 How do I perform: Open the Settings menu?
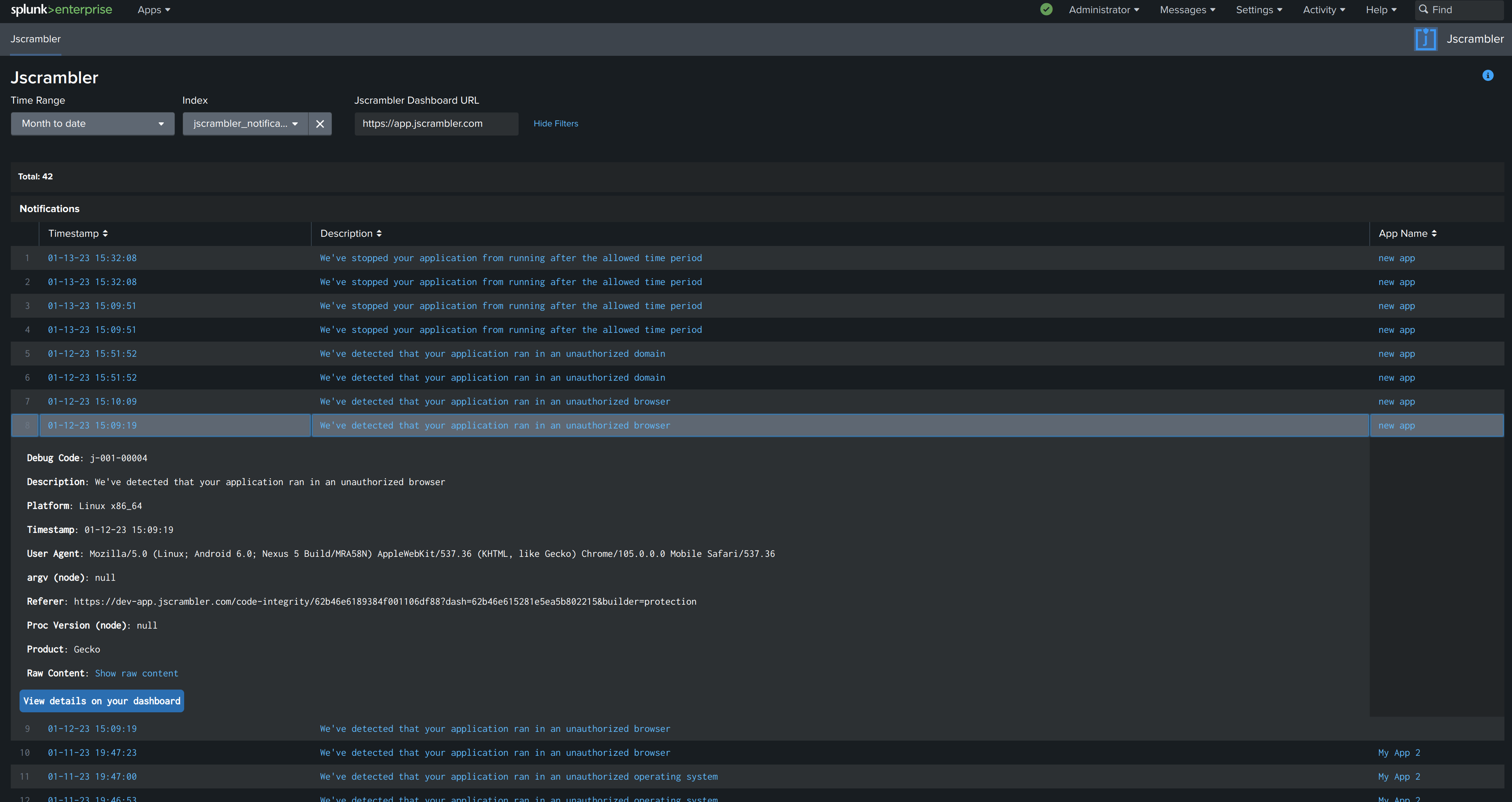(x=1258, y=10)
